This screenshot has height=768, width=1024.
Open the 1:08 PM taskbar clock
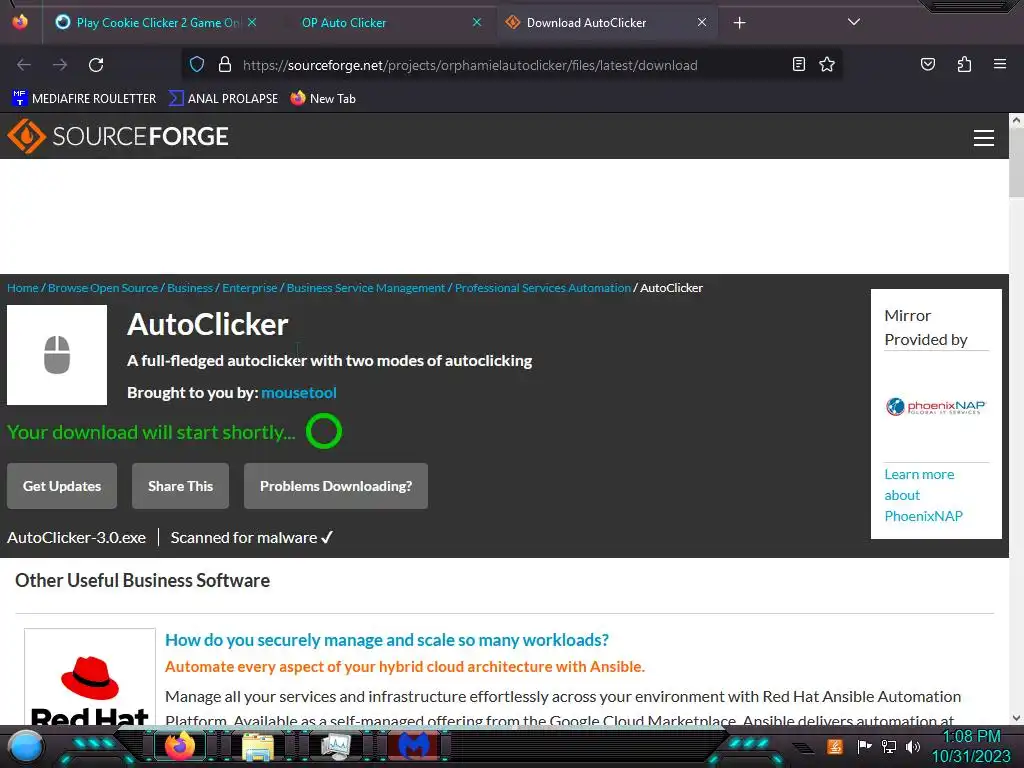pyautogui.click(x=971, y=746)
